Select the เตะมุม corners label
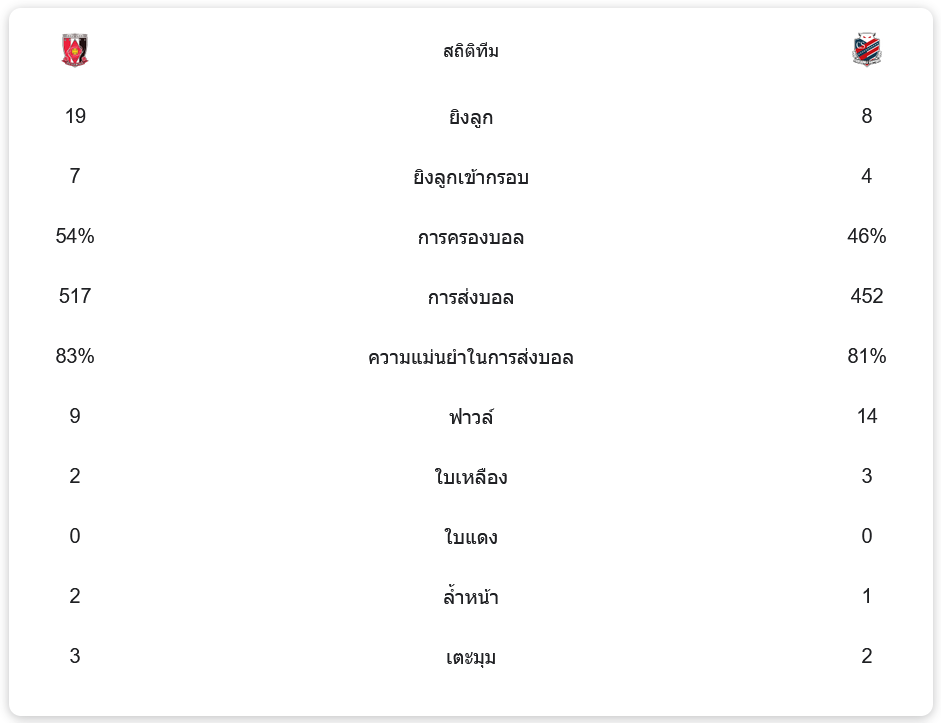 (x=470, y=657)
